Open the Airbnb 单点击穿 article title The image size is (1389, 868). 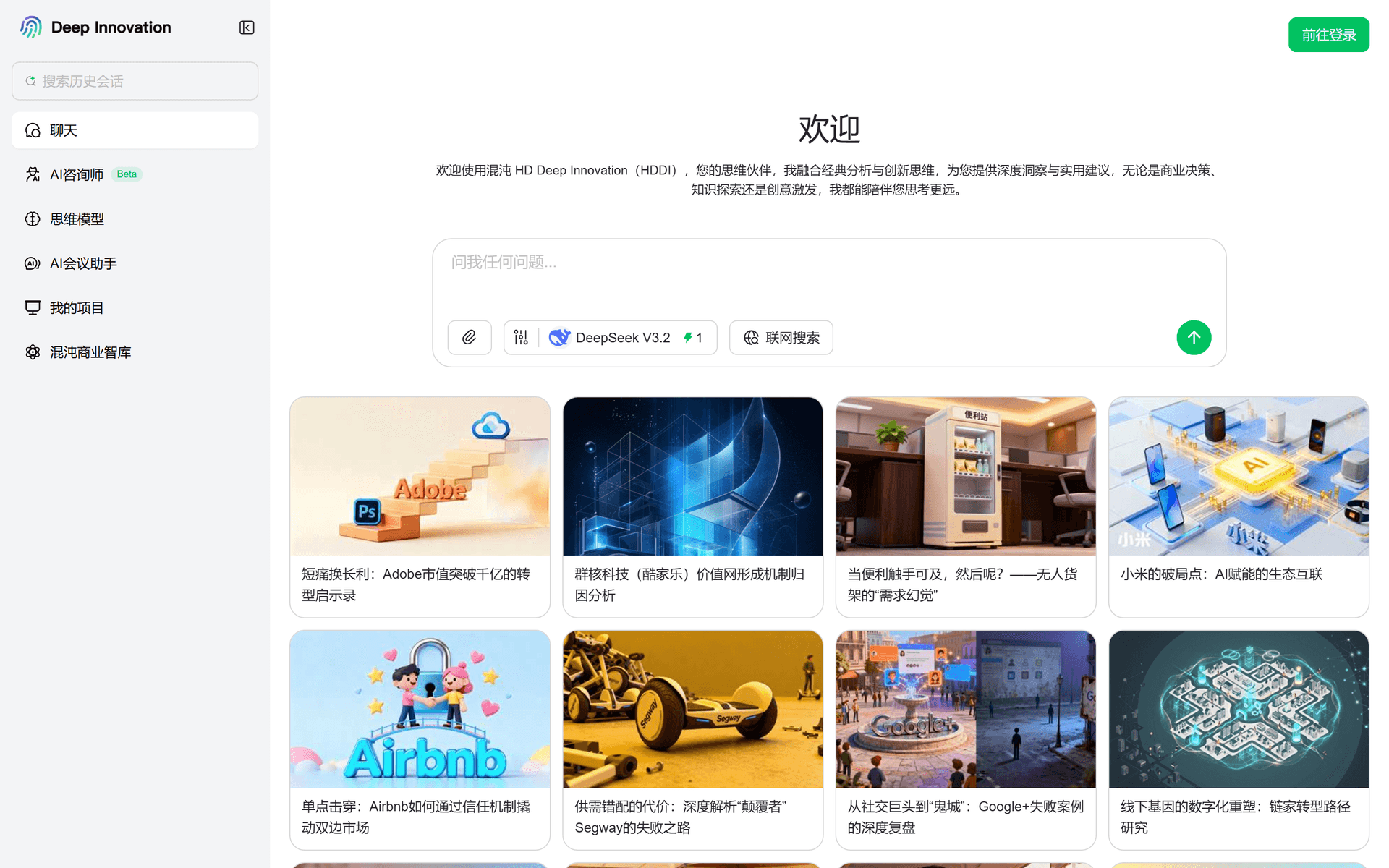coord(416,817)
